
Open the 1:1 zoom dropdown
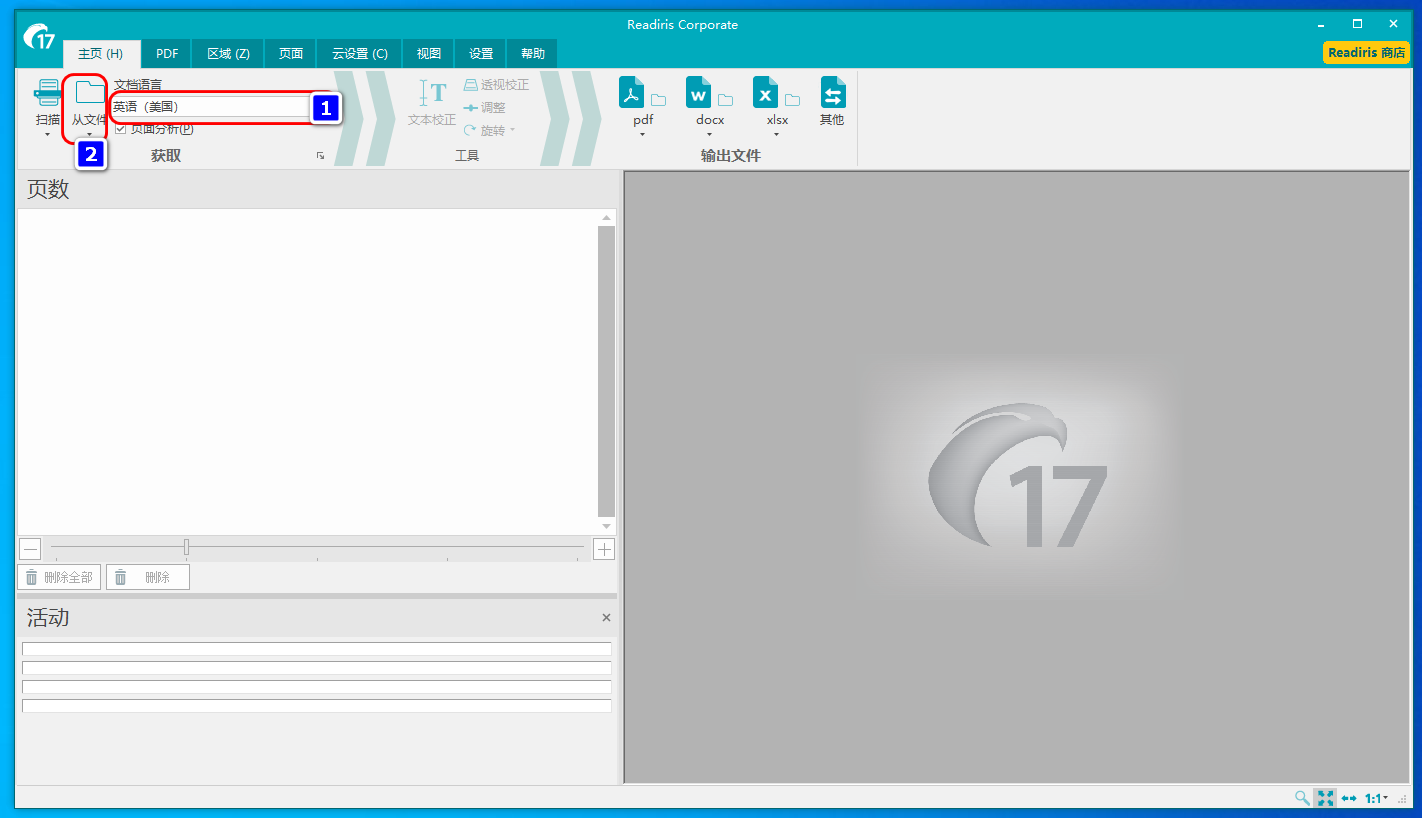point(1377,798)
